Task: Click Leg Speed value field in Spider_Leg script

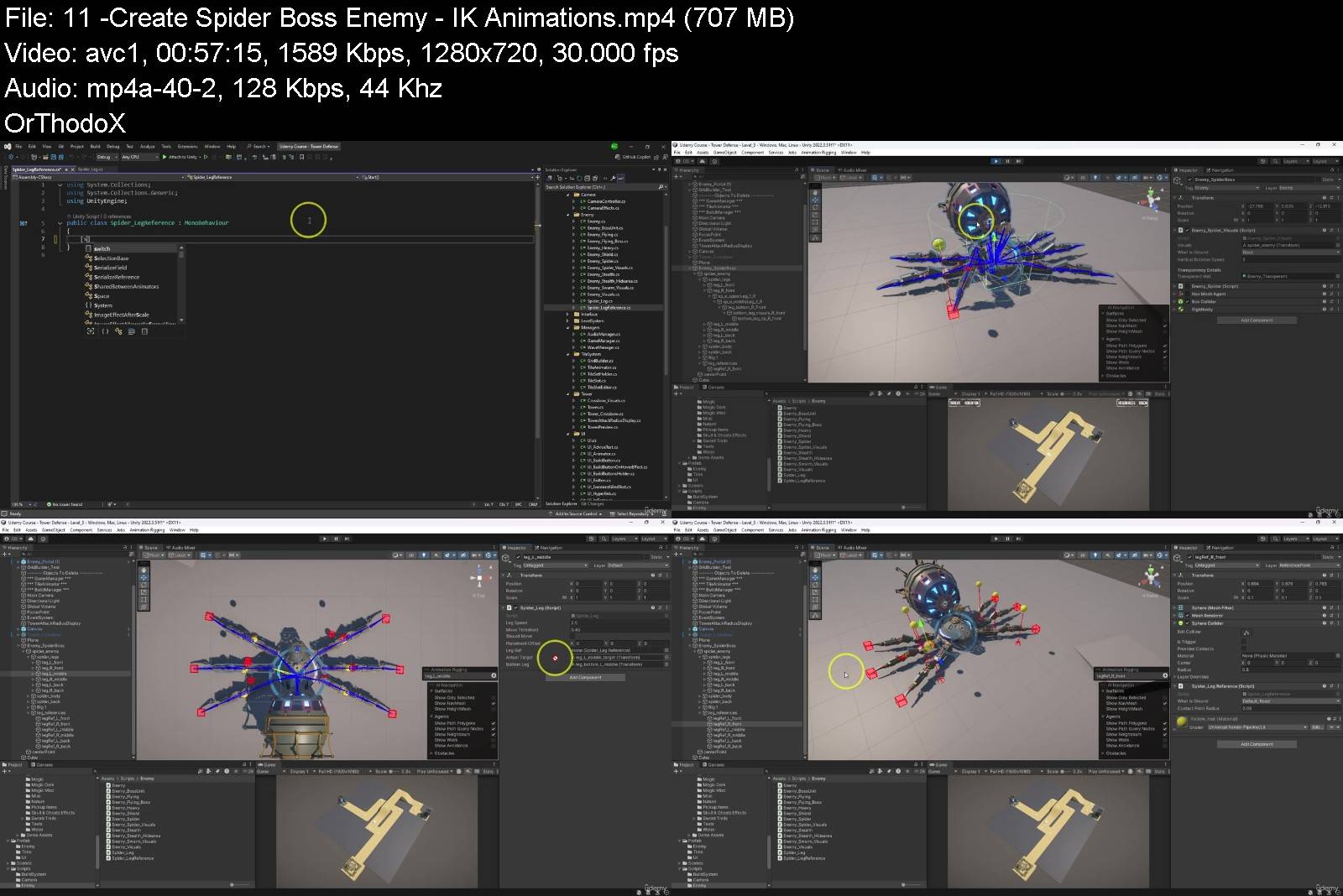Action: 619,623
